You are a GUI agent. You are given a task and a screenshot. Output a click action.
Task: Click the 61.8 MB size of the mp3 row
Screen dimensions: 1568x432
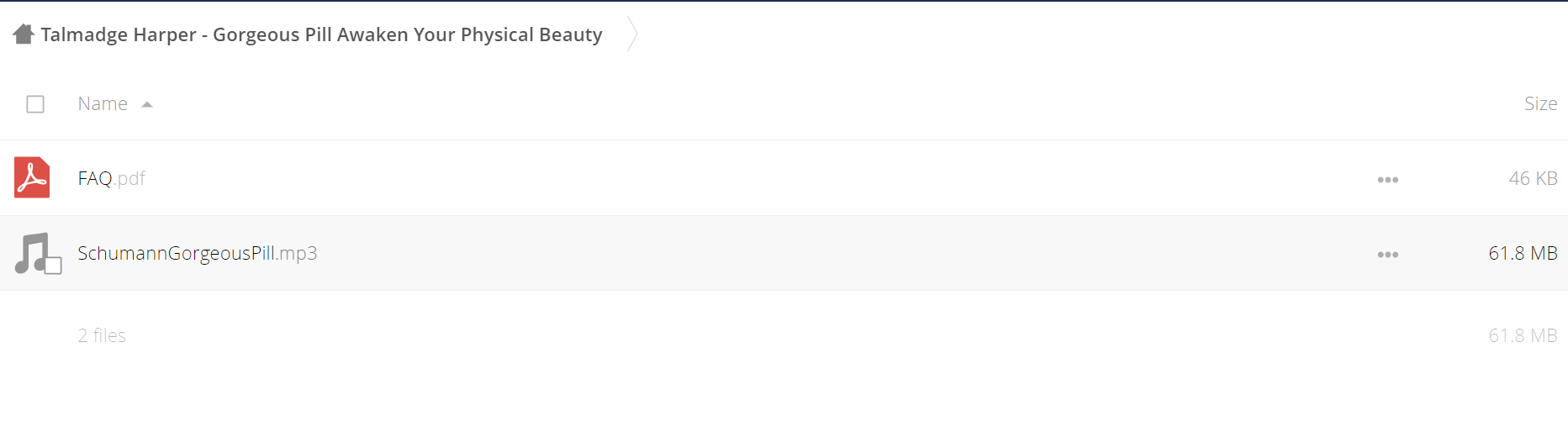(x=1523, y=253)
